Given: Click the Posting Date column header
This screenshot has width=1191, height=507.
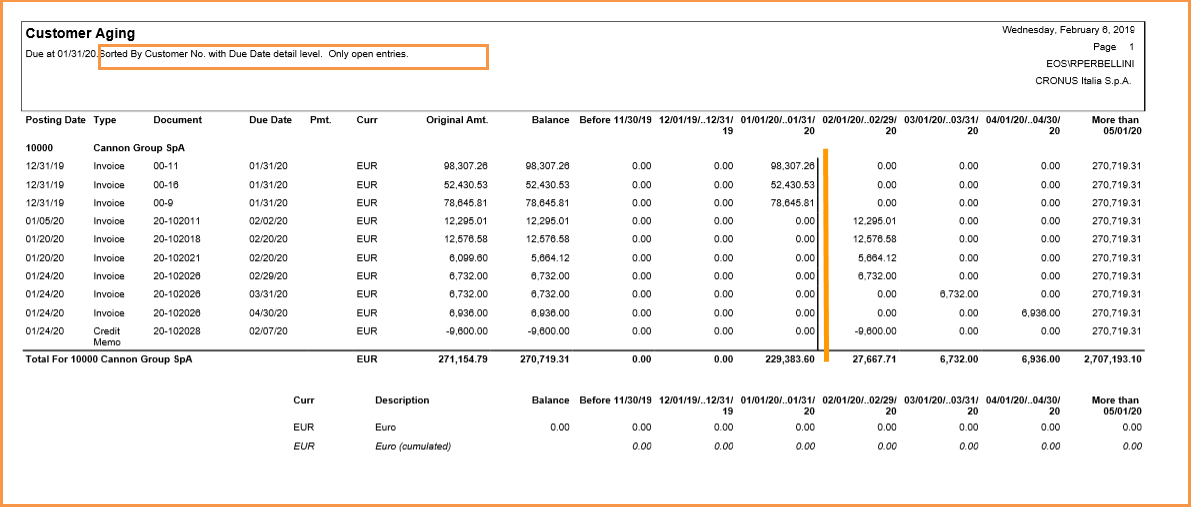Looking at the screenshot, I should (55, 120).
